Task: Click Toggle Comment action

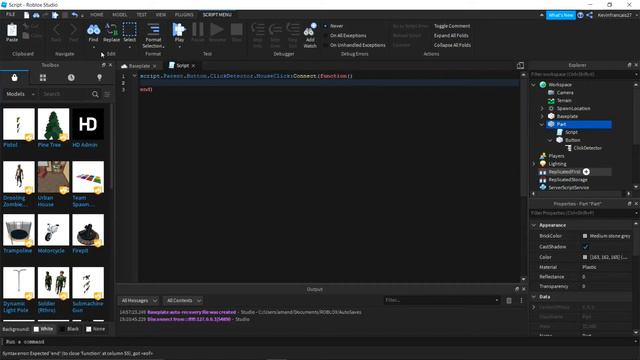Action: click(x=452, y=26)
